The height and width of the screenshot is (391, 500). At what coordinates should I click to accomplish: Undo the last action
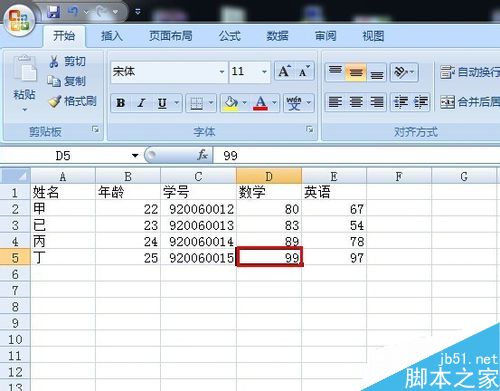(x=73, y=12)
